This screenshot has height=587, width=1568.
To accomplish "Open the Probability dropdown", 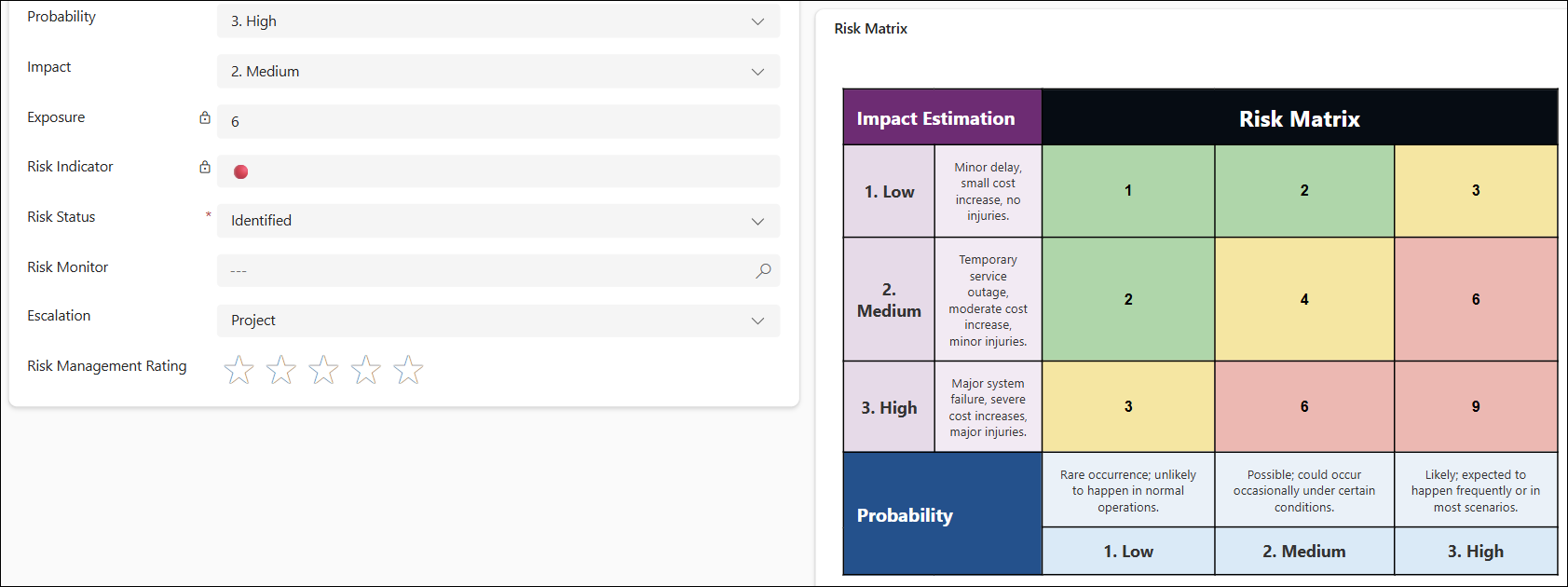I will (498, 21).
